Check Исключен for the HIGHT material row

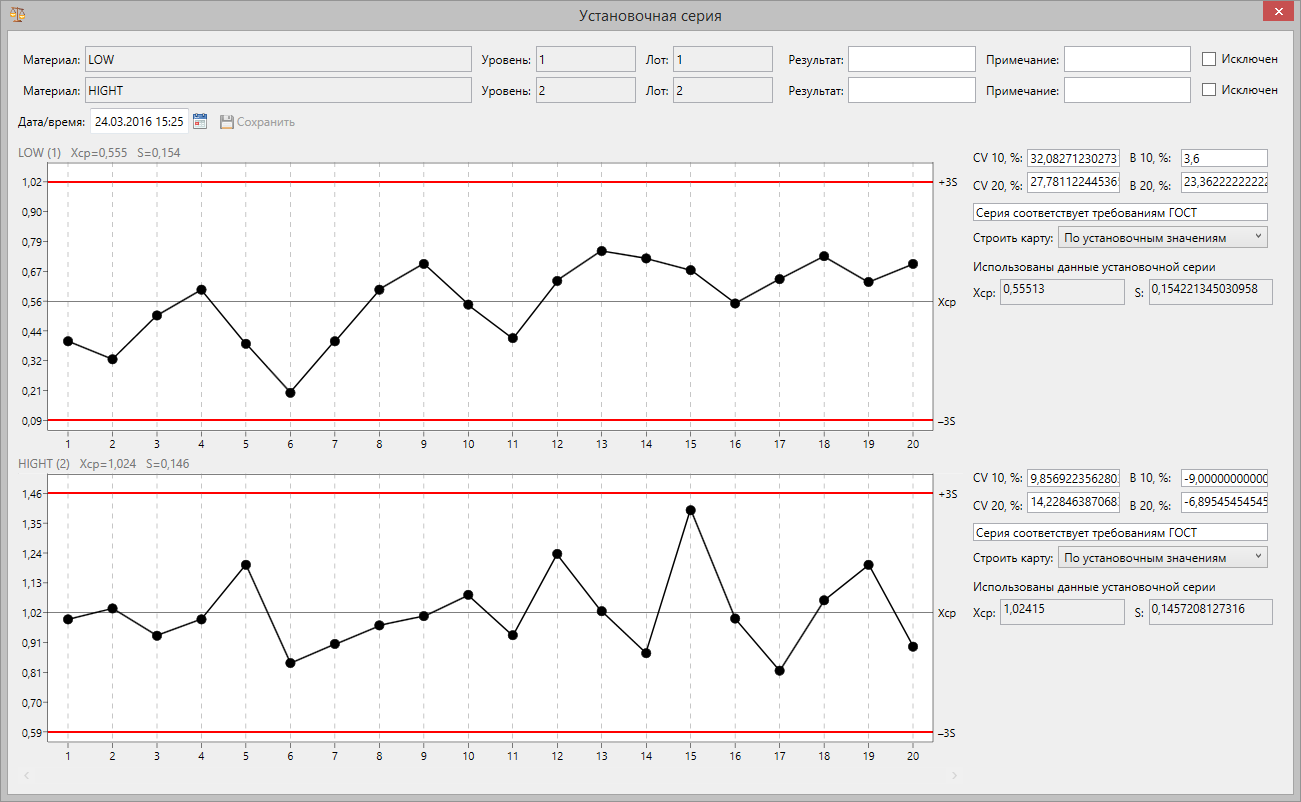pos(1209,90)
